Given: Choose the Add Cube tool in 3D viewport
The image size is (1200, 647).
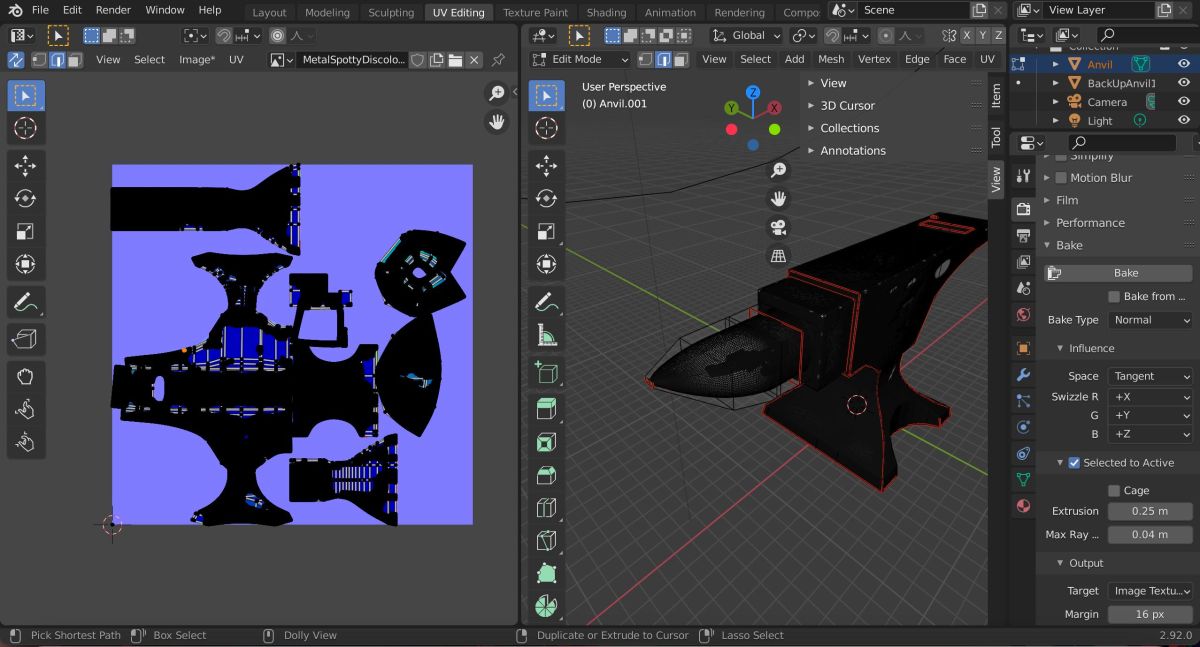Looking at the screenshot, I should [x=546, y=373].
